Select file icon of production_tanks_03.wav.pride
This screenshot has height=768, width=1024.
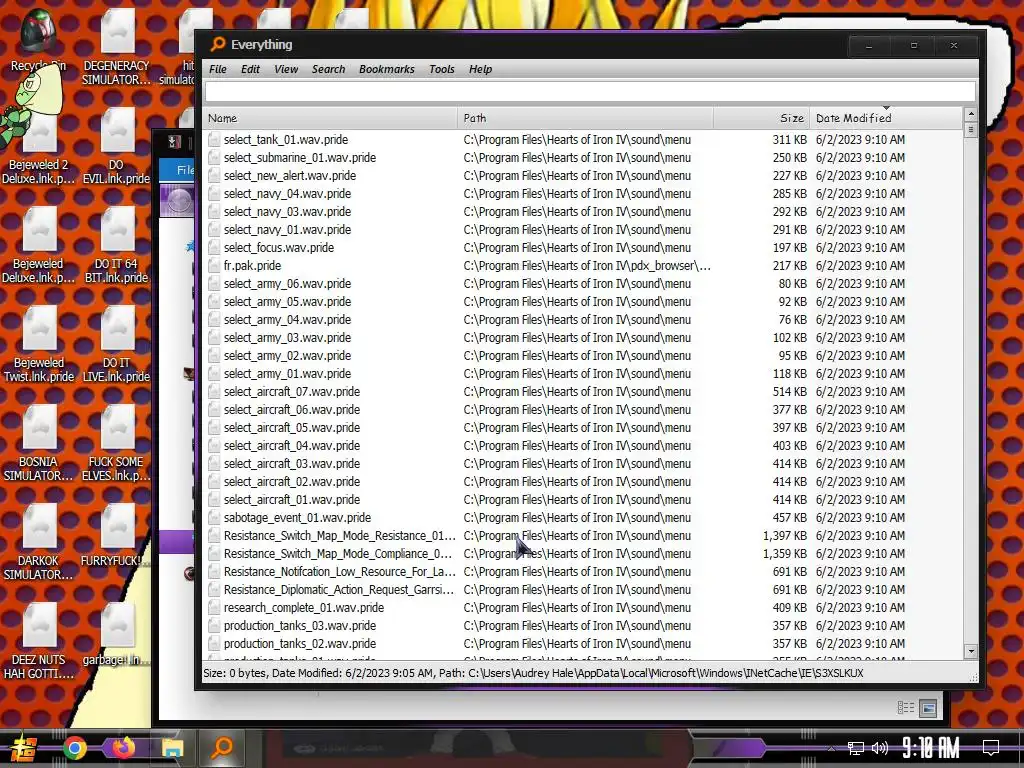(214, 626)
